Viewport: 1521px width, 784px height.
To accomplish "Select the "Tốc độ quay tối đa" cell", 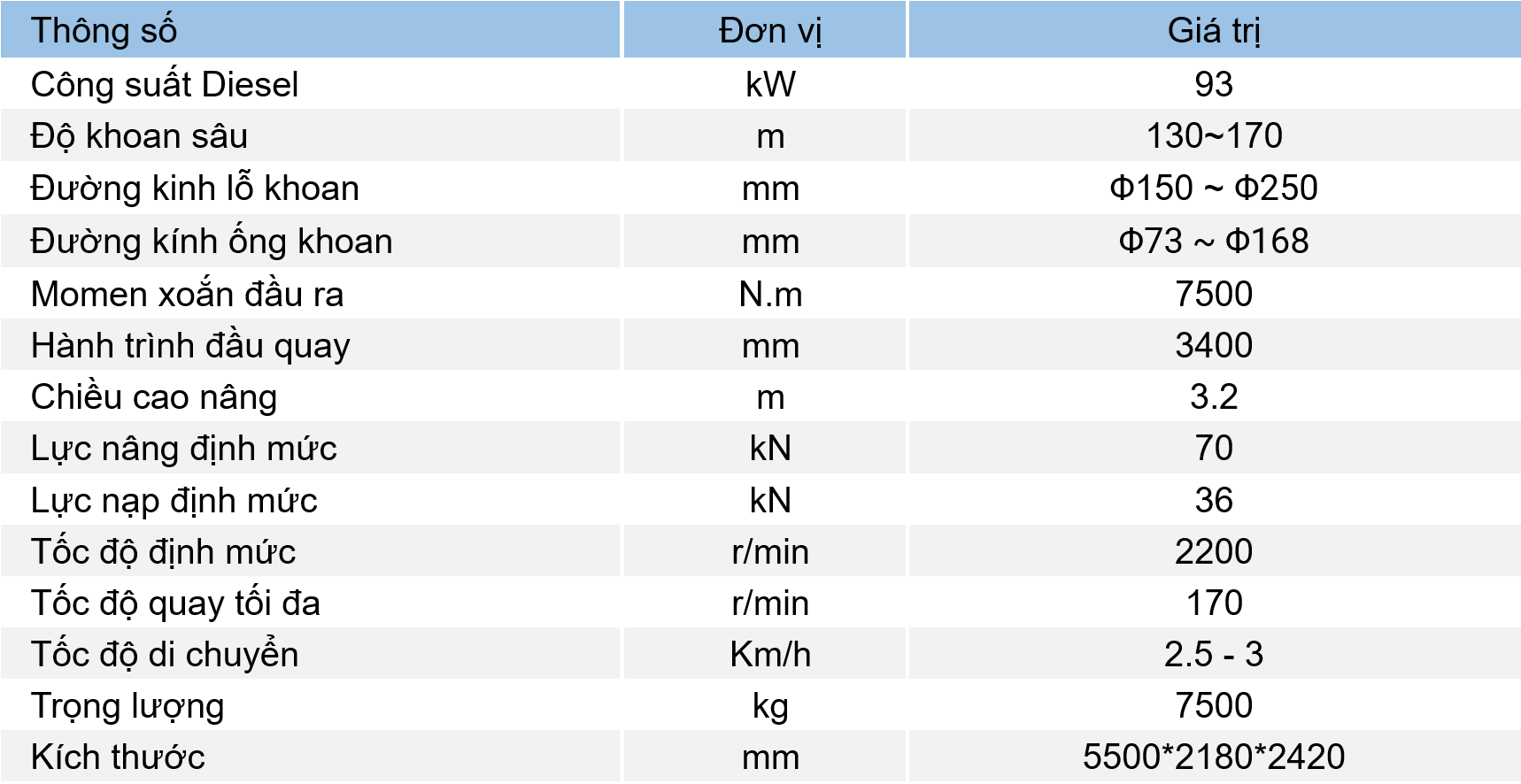I will tap(175, 603).
